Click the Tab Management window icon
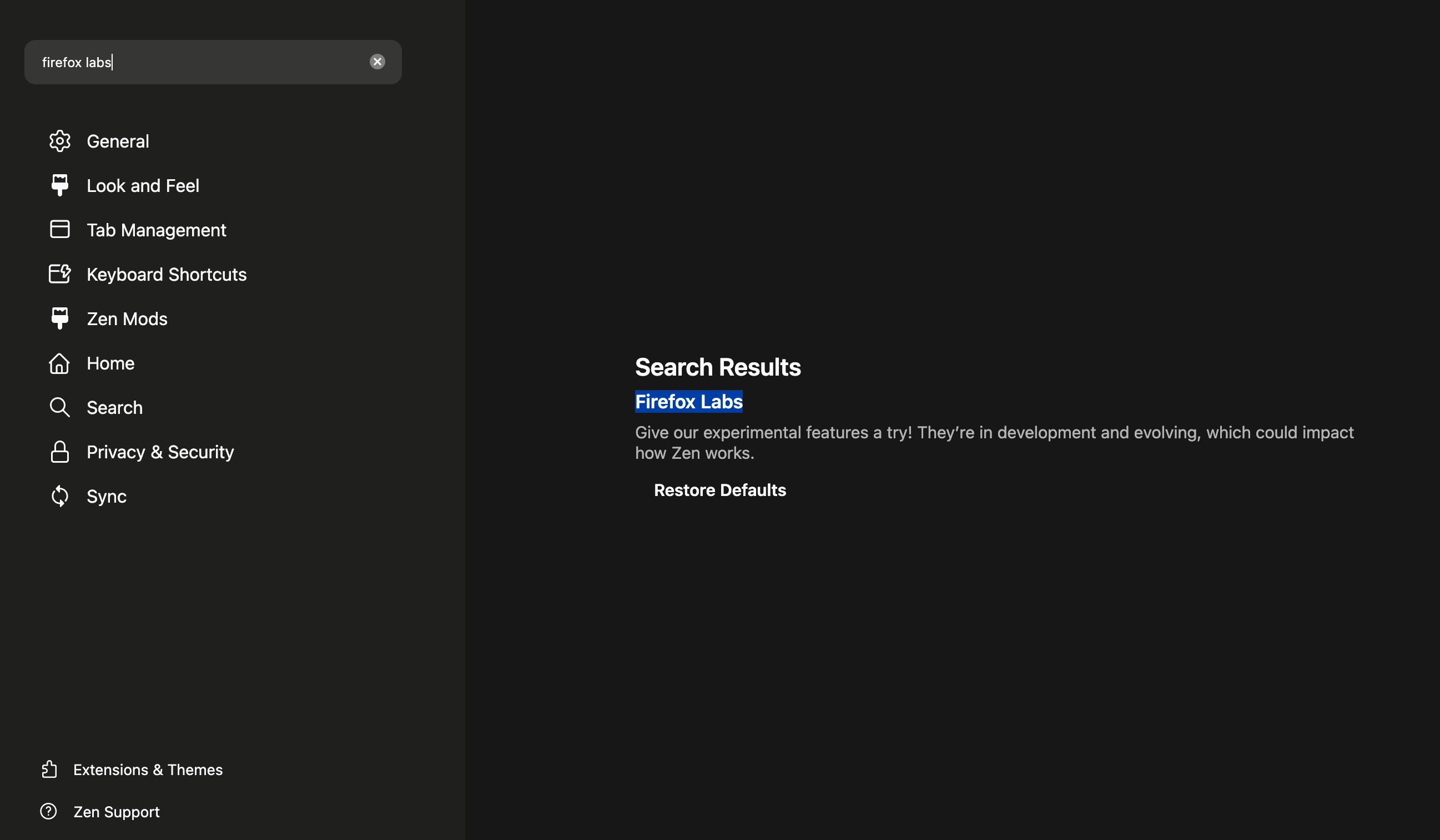1440x840 pixels. 59,229
